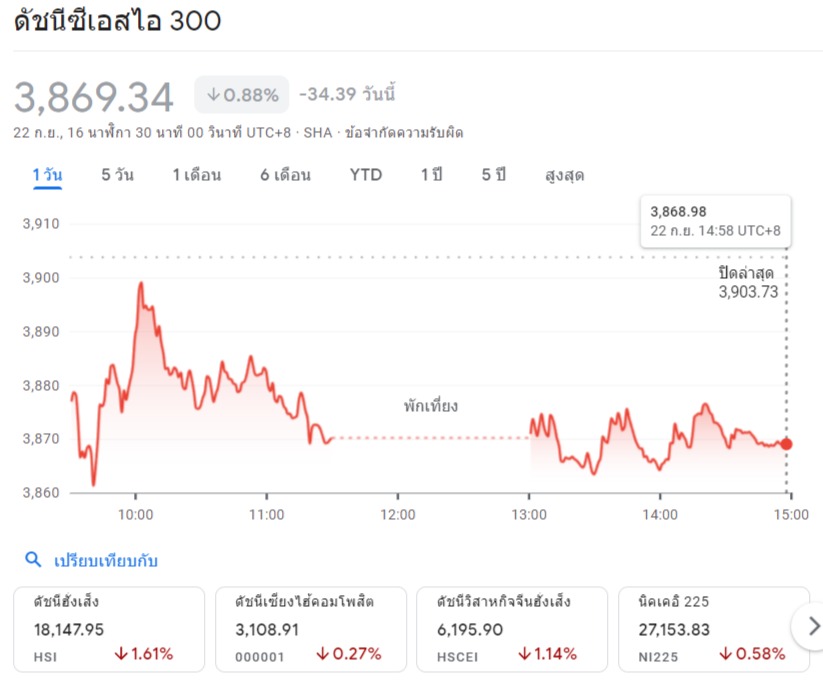Screen dimensions: 823x680
Task: Click the magnifier icon beside เปรียบเทียบกับ
Action: tap(33, 560)
